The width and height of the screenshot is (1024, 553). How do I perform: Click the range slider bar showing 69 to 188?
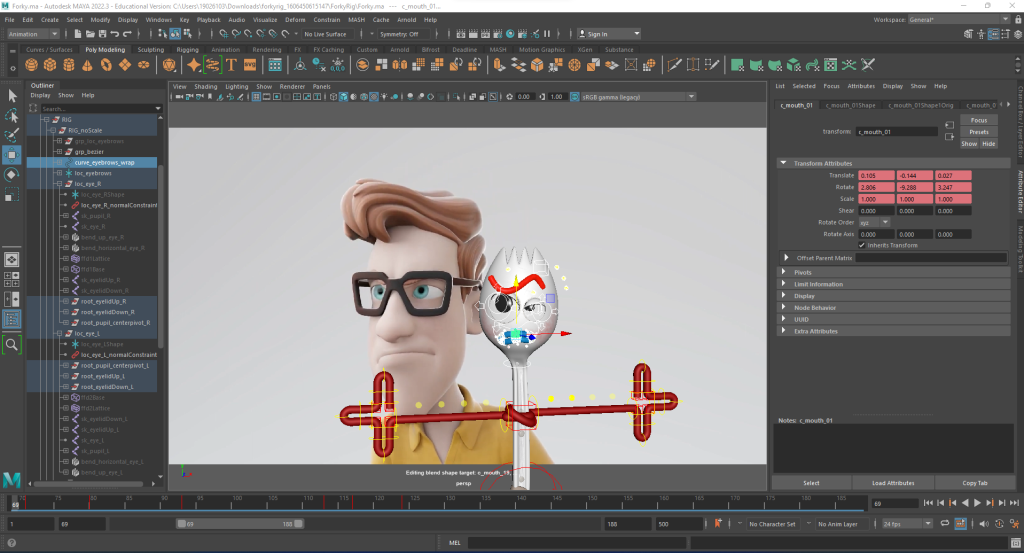click(240, 524)
